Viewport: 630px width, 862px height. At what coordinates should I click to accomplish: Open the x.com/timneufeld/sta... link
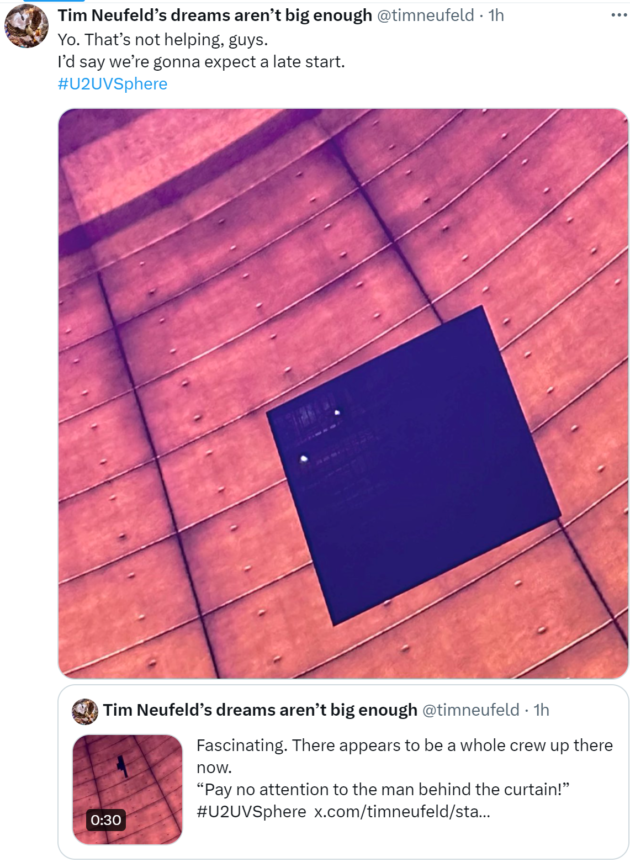(401, 811)
